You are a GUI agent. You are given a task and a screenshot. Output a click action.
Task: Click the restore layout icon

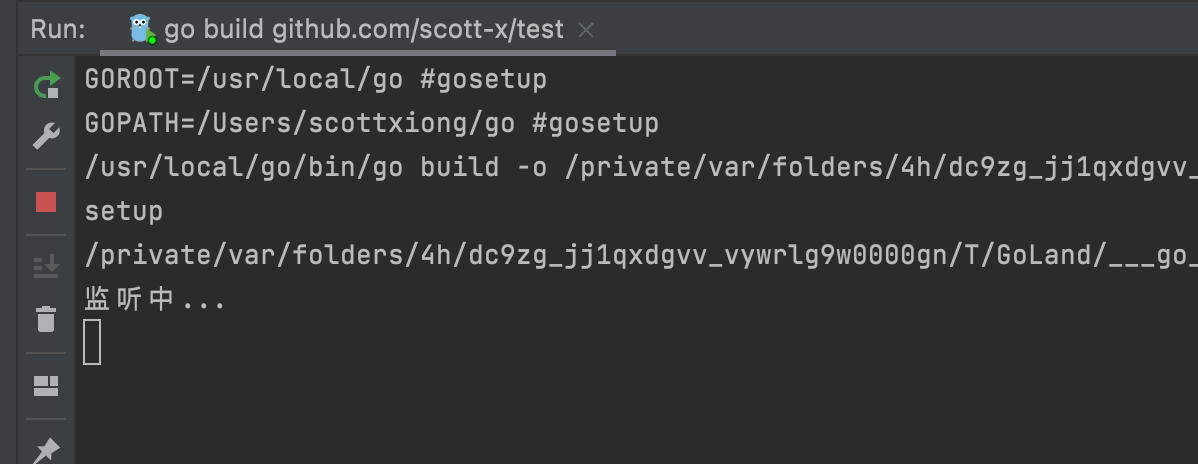[46, 386]
